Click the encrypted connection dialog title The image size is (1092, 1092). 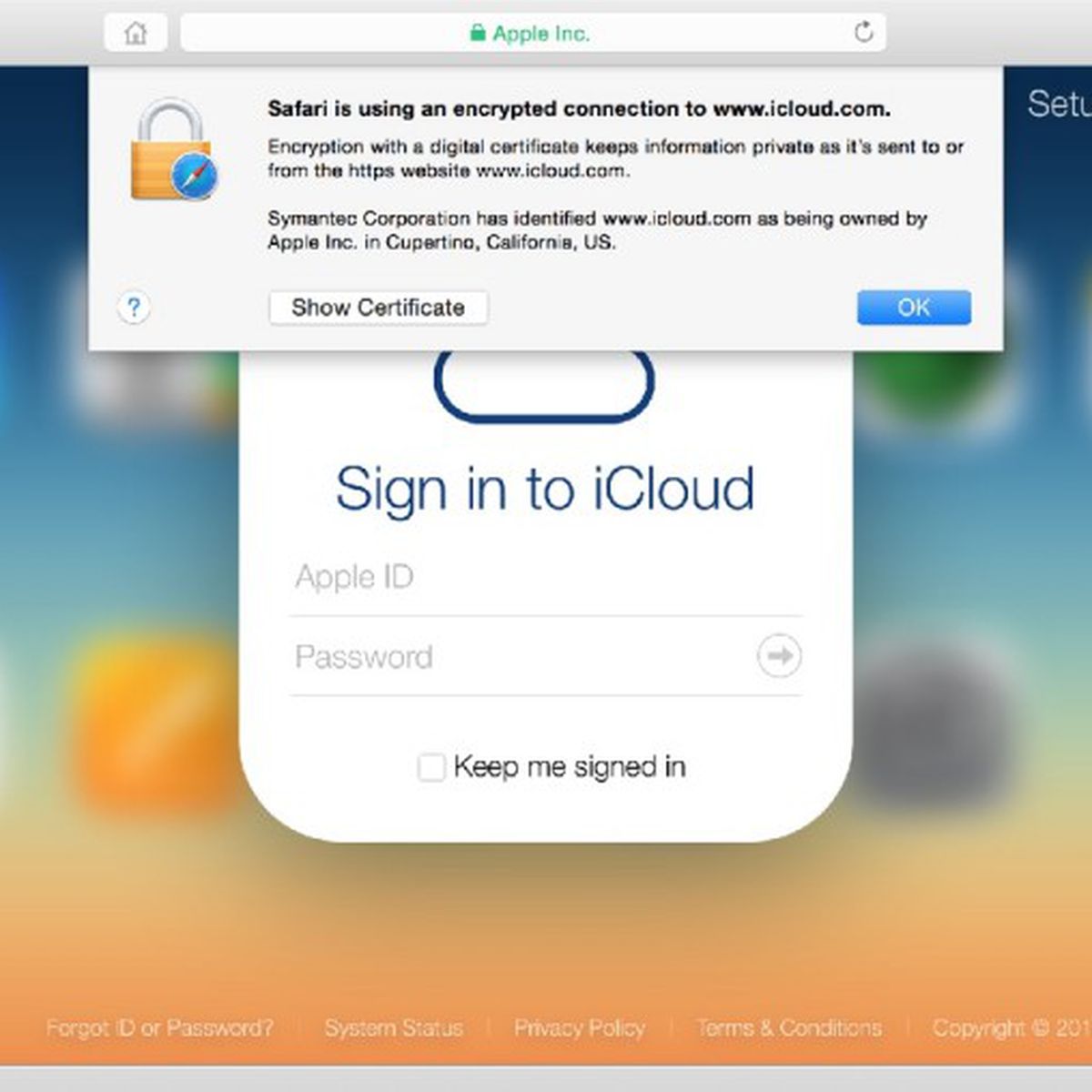coord(579,109)
